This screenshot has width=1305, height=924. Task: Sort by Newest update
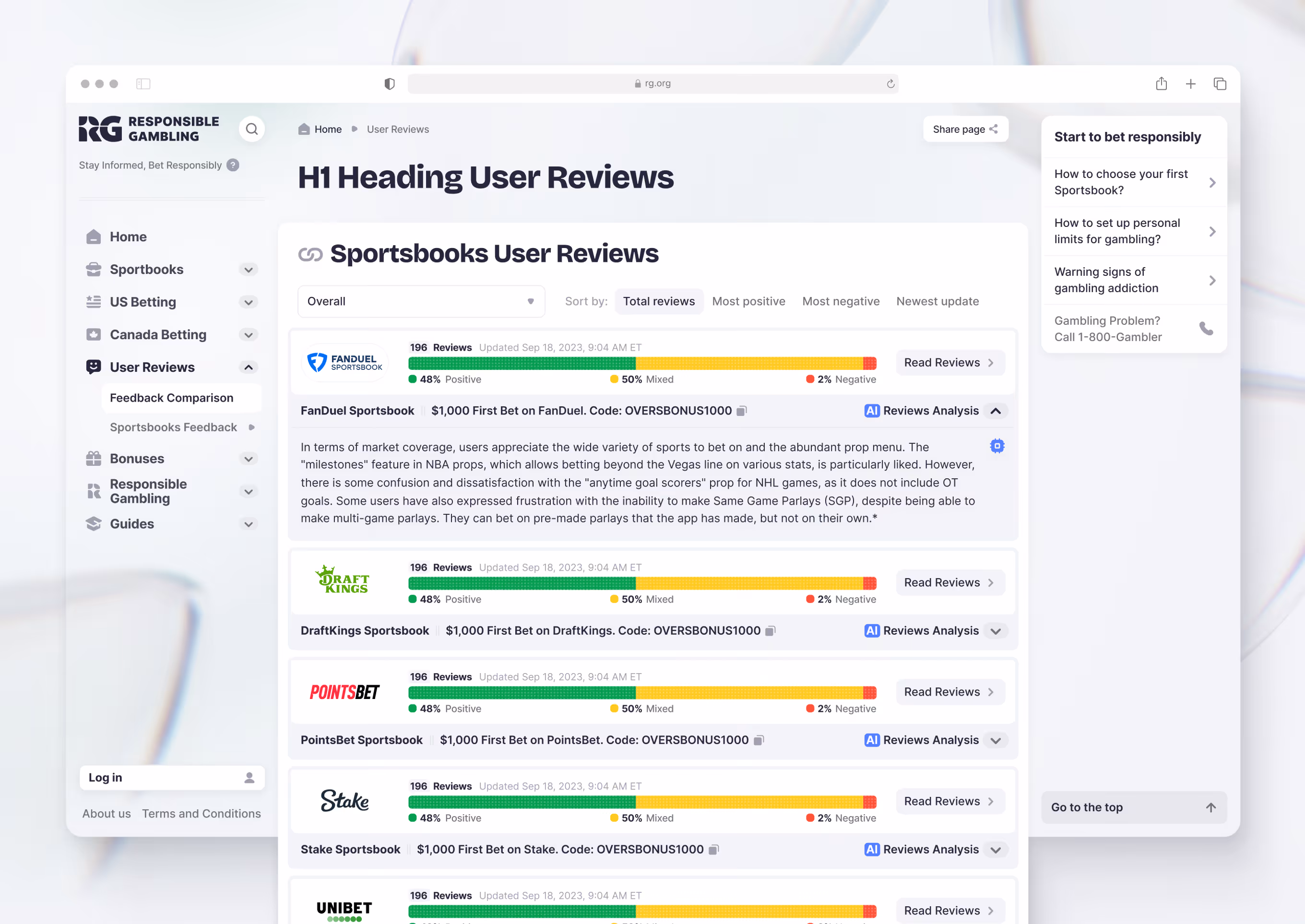click(937, 302)
